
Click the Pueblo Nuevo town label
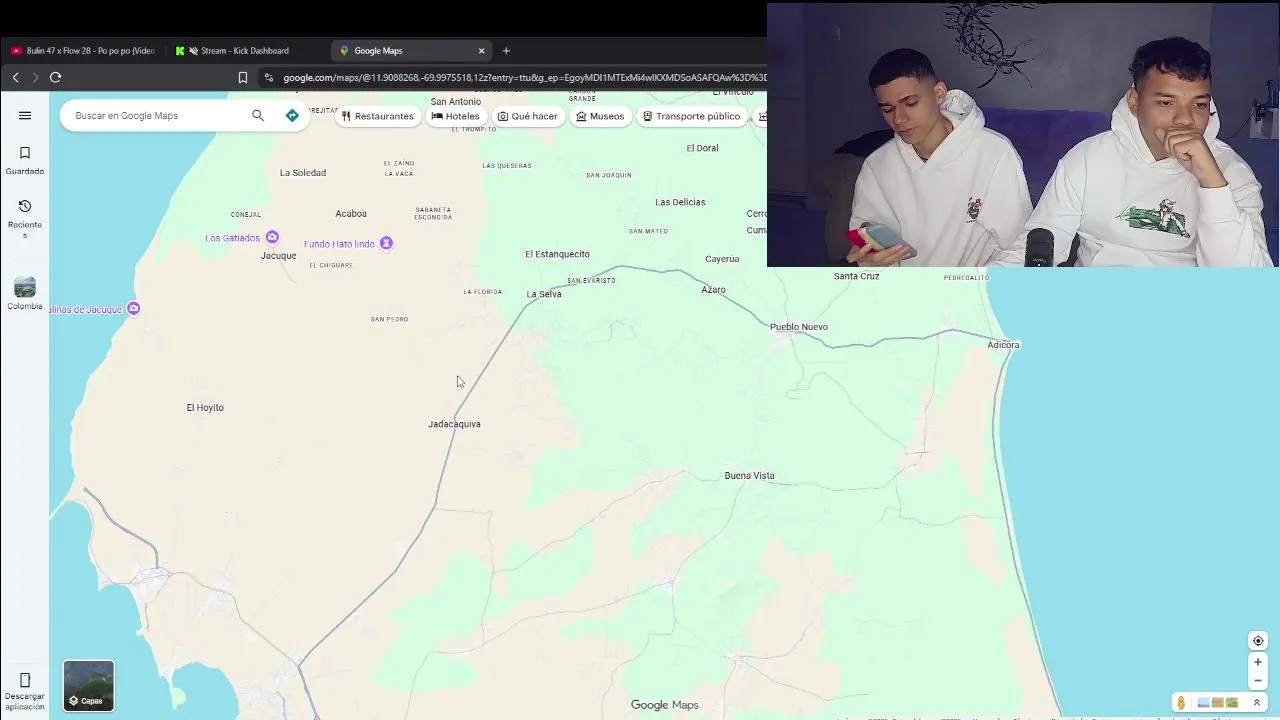(799, 327)
